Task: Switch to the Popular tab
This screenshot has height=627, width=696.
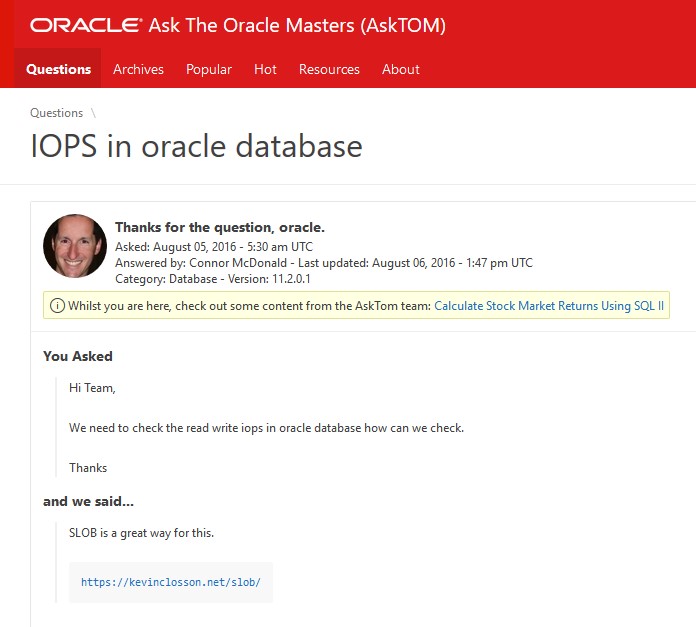Action: tap(209, 69)
